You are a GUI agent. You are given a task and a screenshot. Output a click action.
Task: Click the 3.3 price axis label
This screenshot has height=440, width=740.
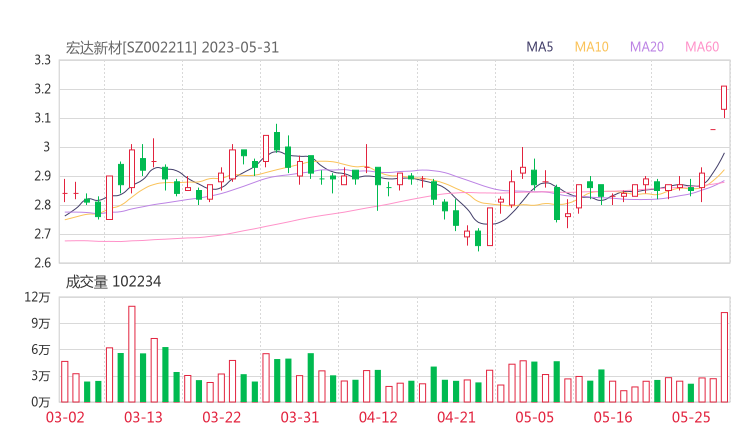pyautogui.click(x=42, y=60)
